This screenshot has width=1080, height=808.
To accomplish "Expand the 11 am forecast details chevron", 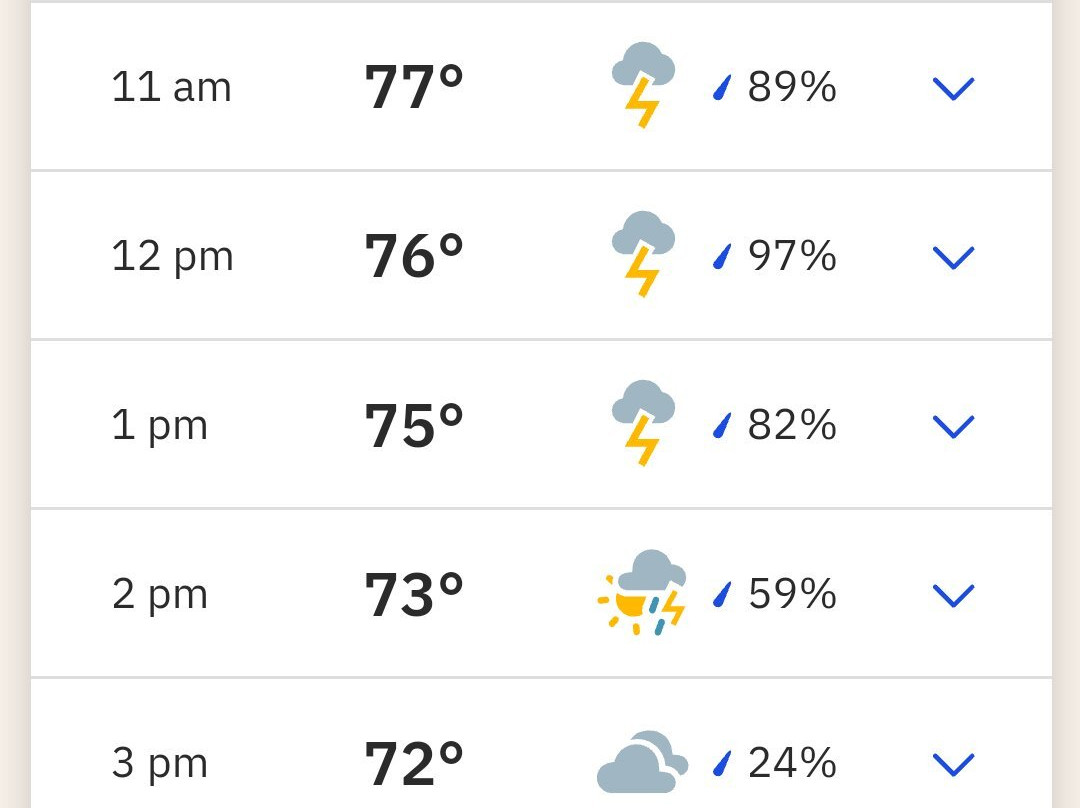I will point(953,89).
